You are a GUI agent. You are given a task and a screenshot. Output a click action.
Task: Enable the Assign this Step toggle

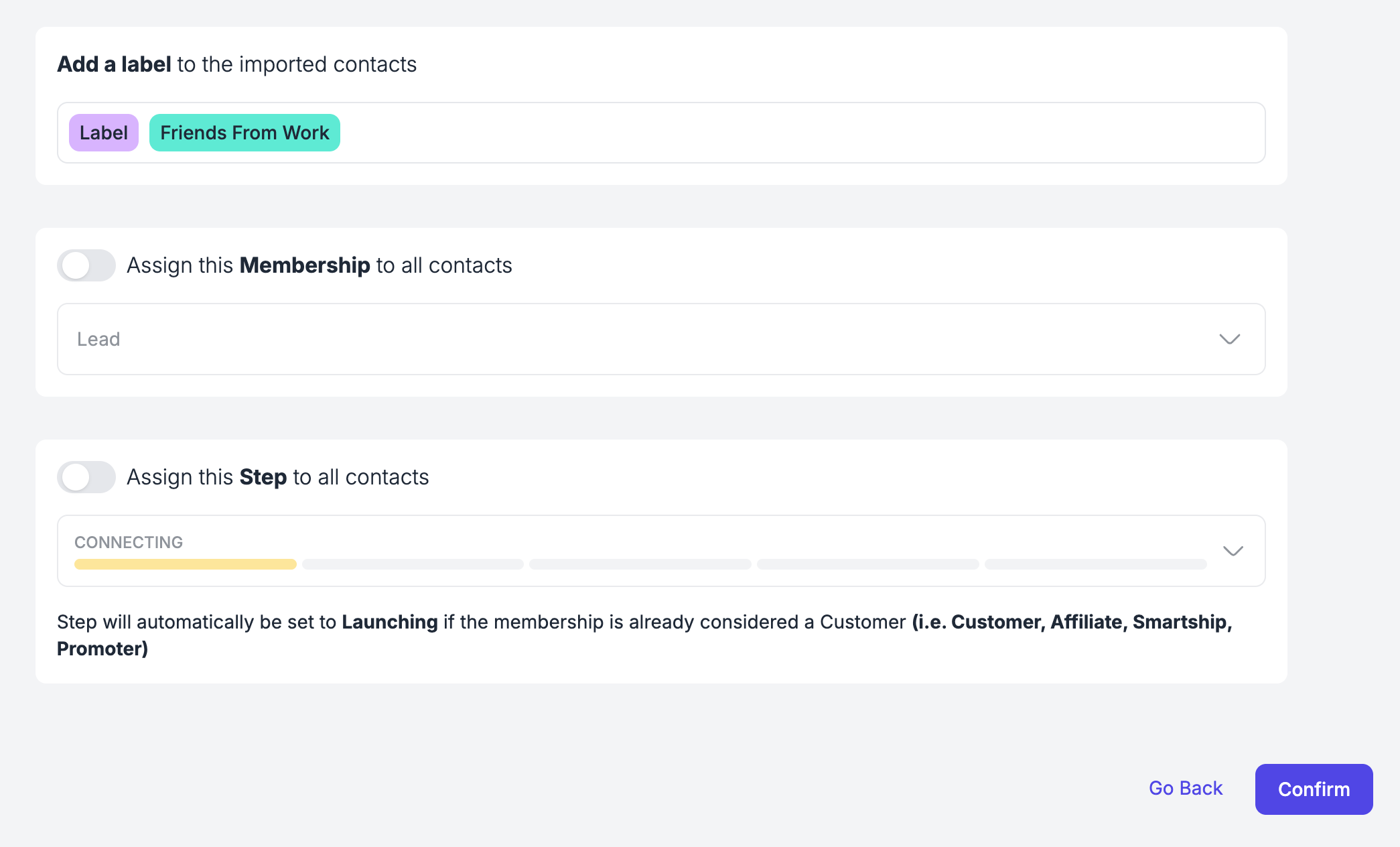pos(86,477)
